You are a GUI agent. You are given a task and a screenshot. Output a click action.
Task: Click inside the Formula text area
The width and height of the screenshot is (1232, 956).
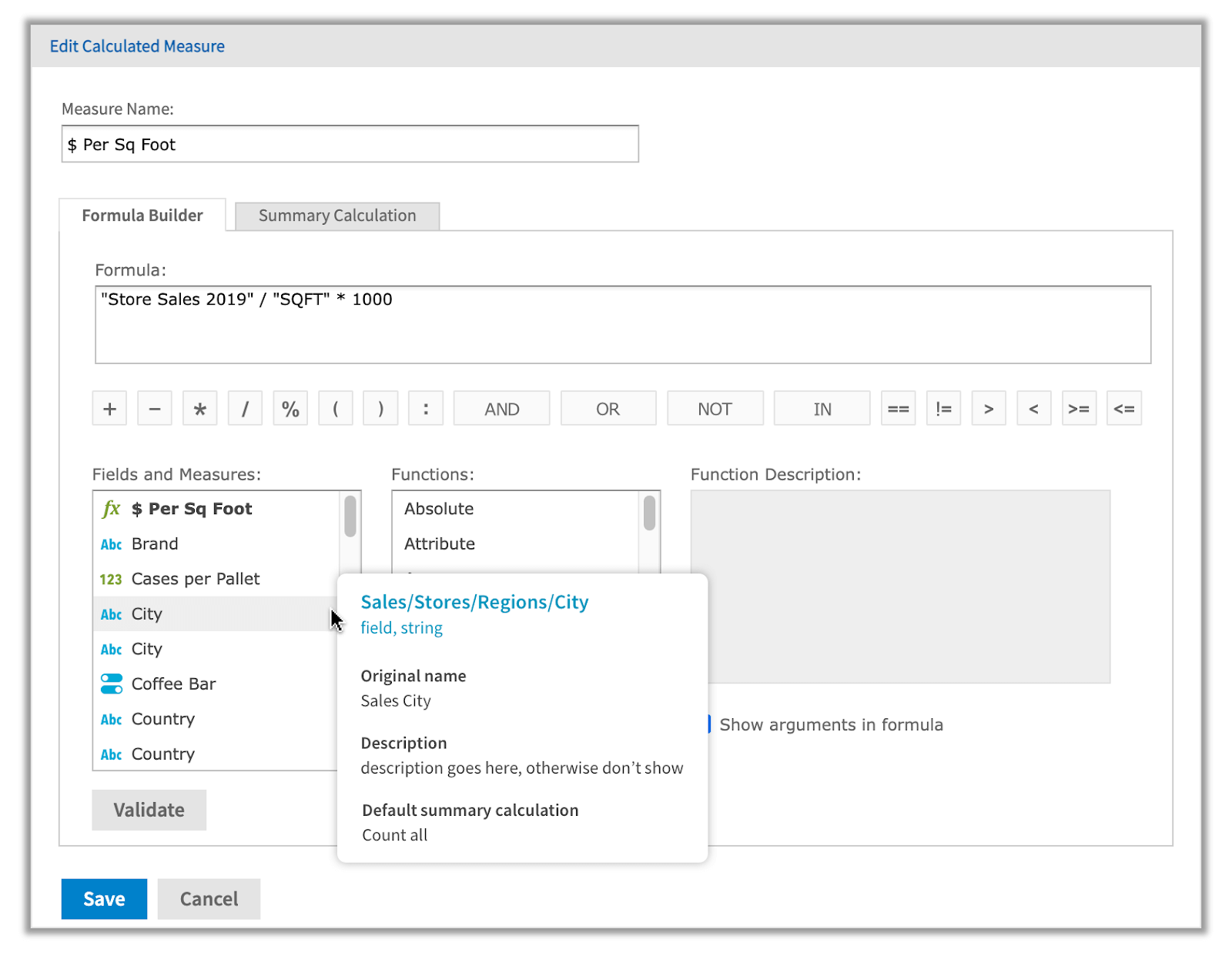(x=623, y=325)
